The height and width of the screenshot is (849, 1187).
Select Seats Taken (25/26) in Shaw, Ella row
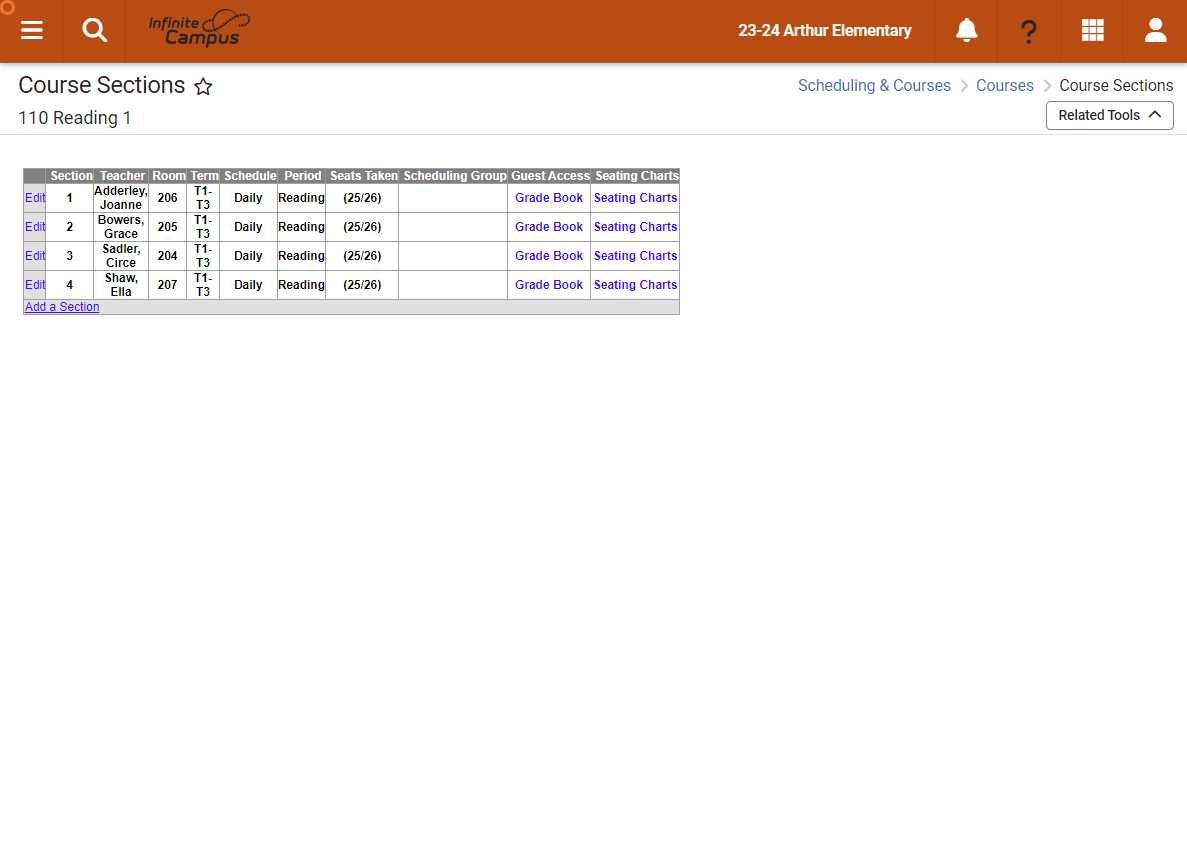coord(362,285)
